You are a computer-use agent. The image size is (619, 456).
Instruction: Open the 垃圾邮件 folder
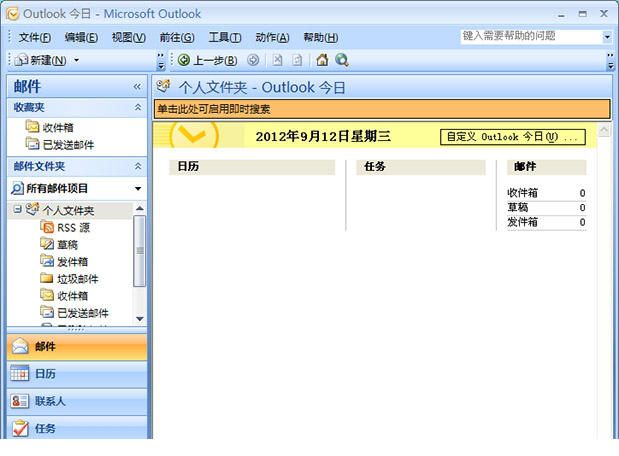pyautogui.click(x=78, y=279)
